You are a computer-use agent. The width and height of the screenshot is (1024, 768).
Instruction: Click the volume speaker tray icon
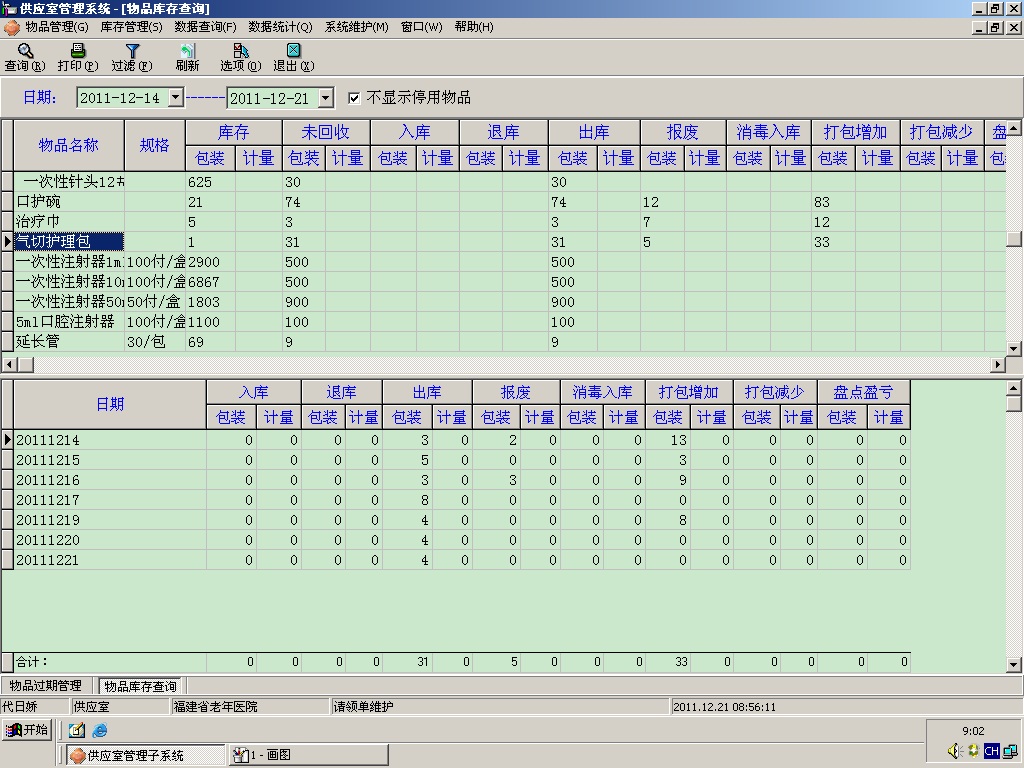954,751
